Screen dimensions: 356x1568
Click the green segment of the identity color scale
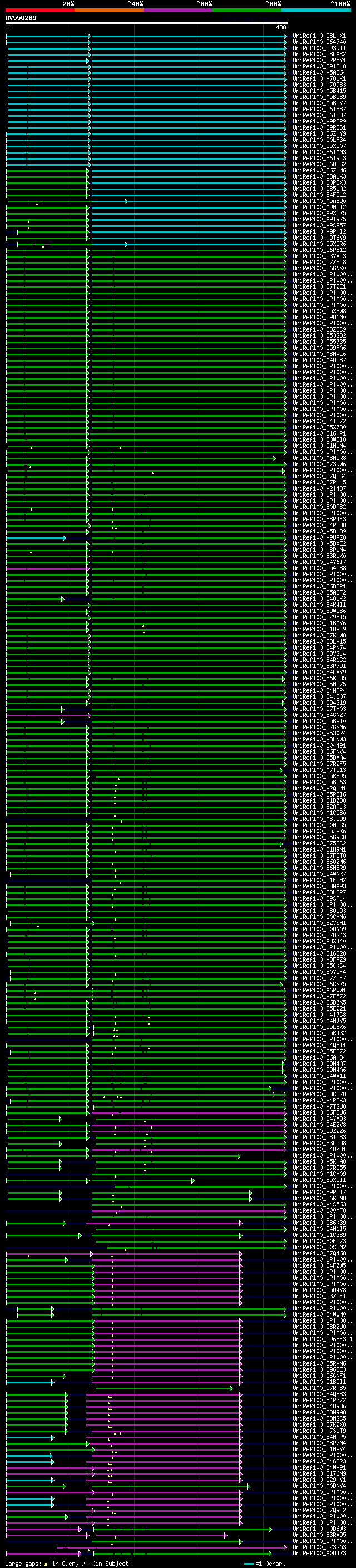click(247, 10)
